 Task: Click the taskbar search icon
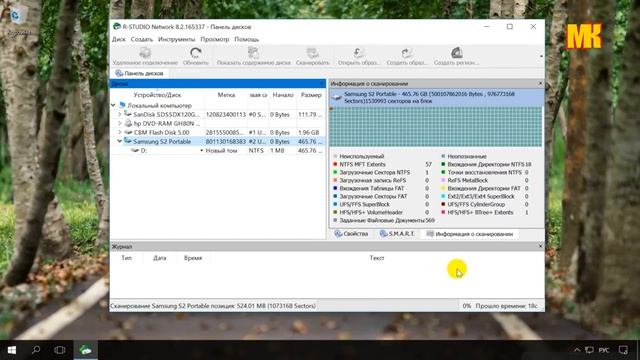(36, 350)
